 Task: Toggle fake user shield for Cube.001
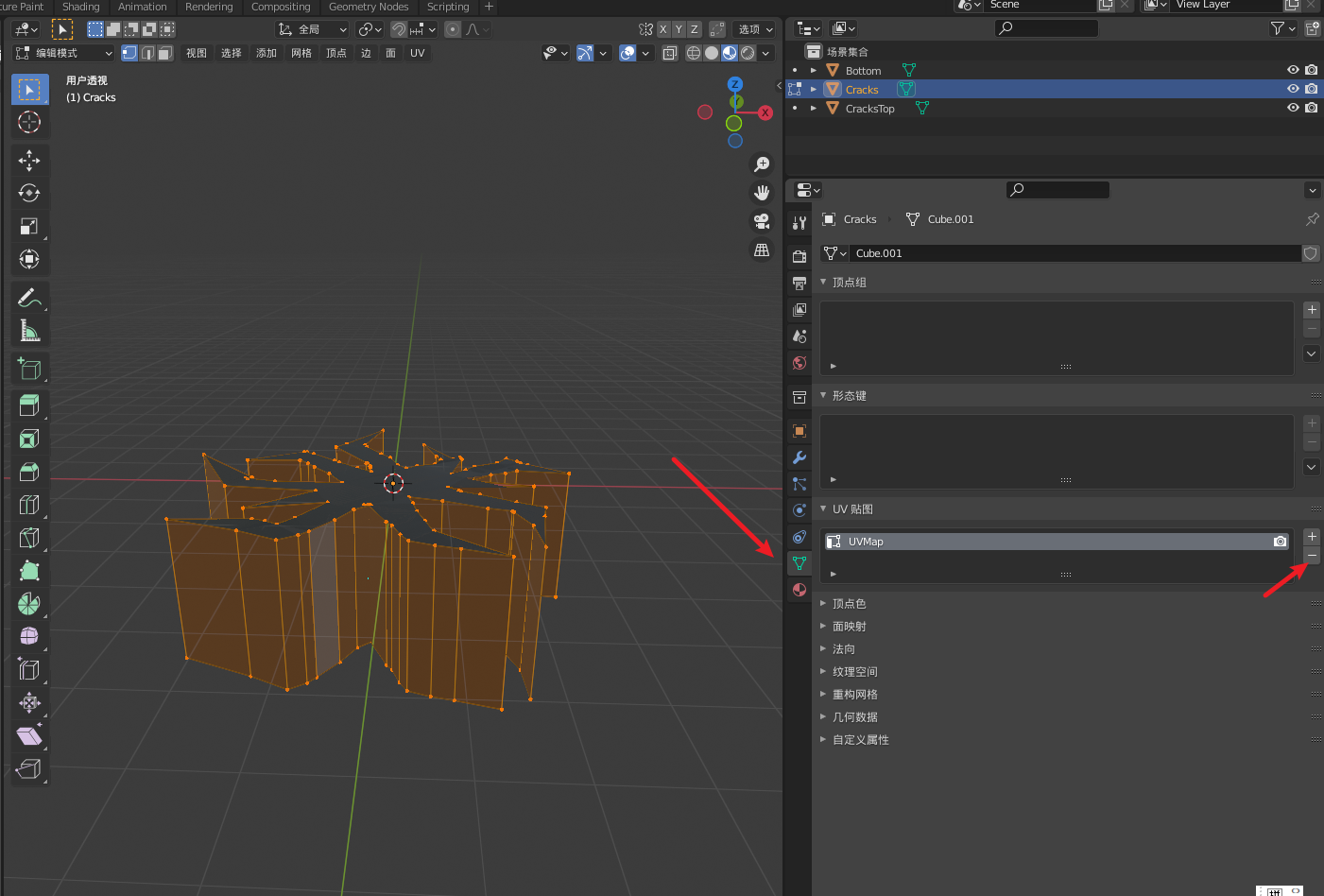point(1311,253)
